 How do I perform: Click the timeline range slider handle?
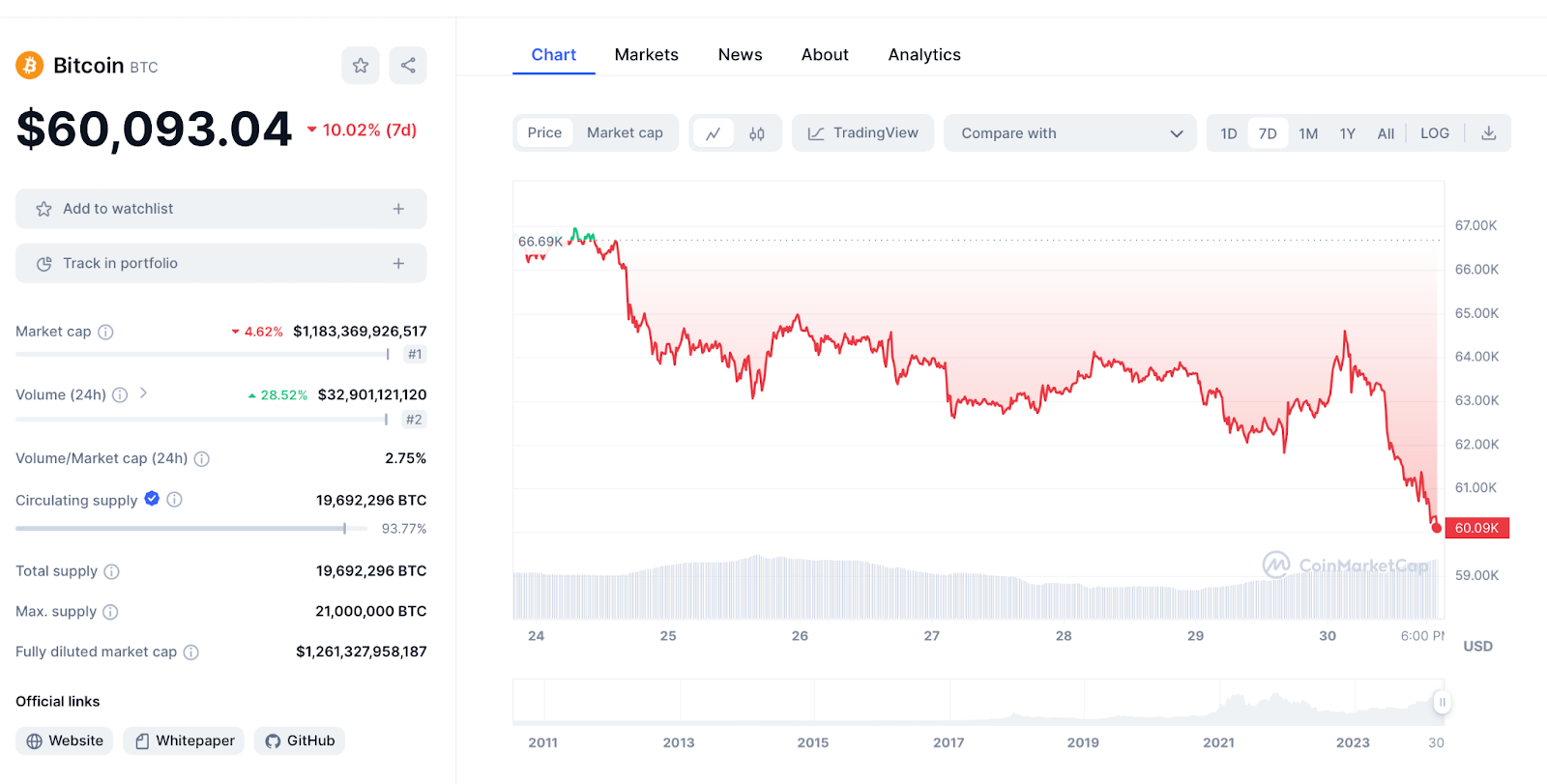(x=1442, y=703)
